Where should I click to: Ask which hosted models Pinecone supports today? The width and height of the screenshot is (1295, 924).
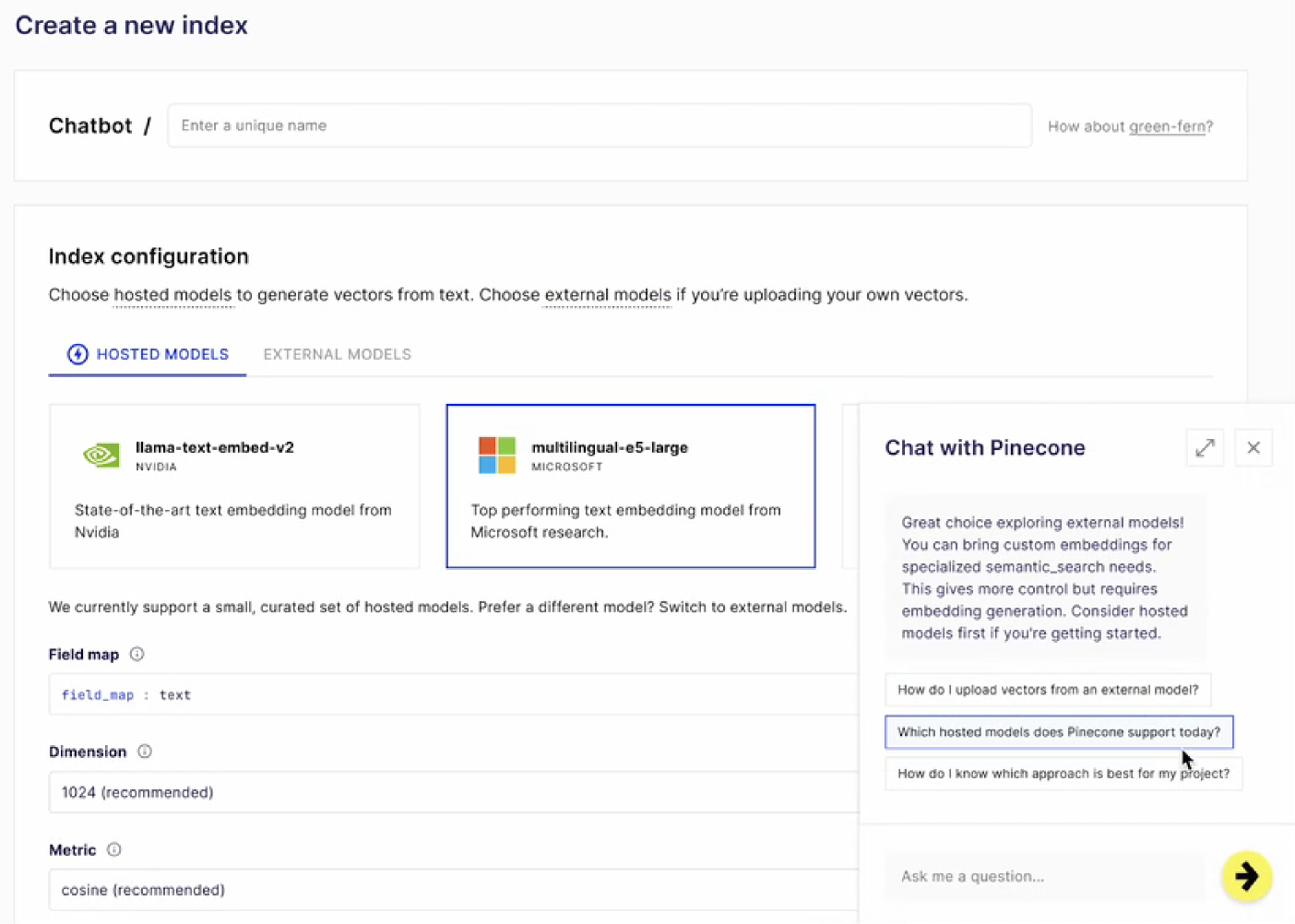pos(1059,732)
